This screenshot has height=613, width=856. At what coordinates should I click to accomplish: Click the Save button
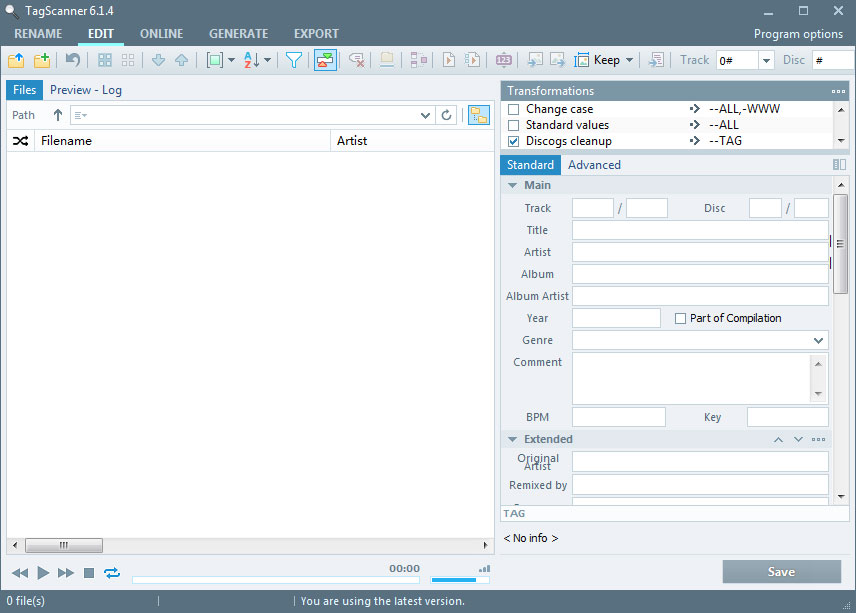click(781, 572)
